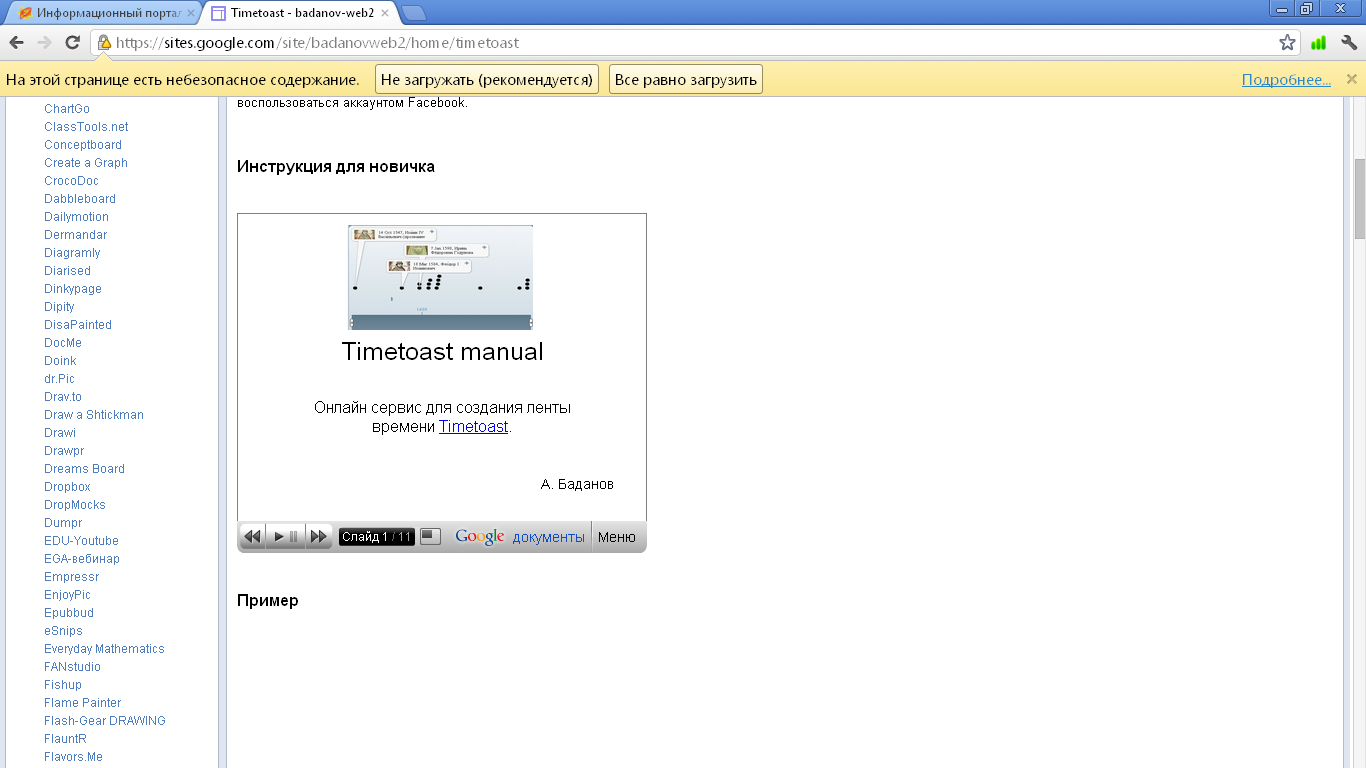The image size is (1366, 768).
Task: Open Diagramly sidebar link
Action: click(72, 253)
